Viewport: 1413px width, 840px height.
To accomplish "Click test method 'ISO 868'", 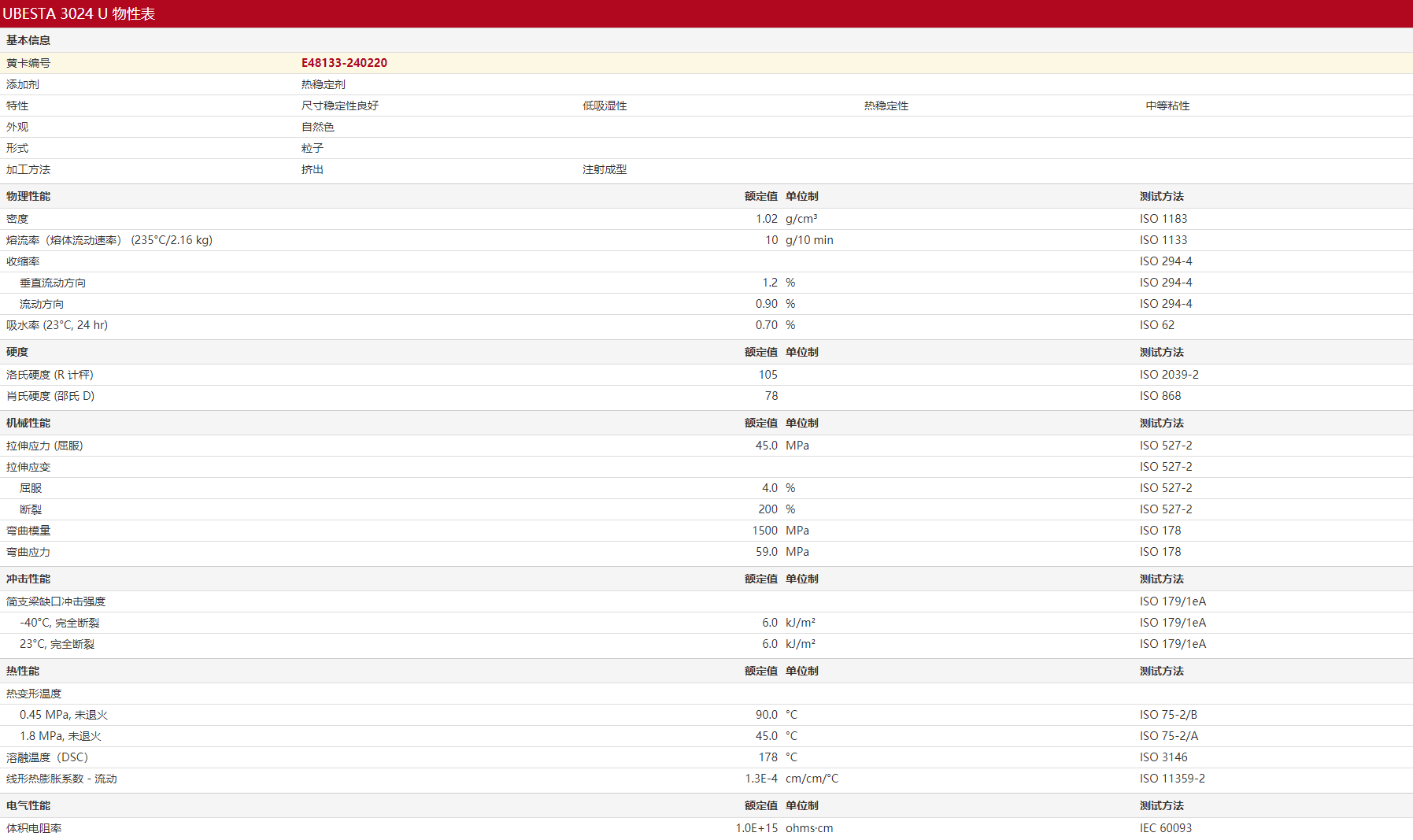I will click(1160, 396).
